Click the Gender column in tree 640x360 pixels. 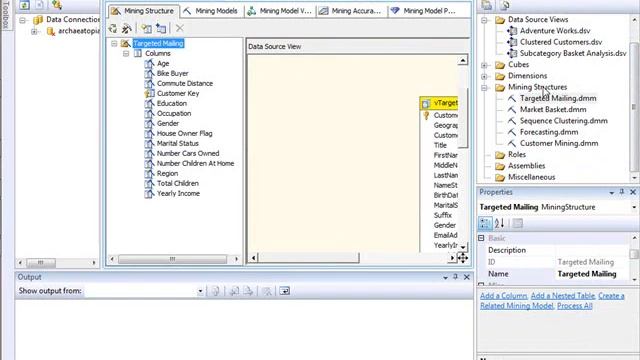(168, 123)
